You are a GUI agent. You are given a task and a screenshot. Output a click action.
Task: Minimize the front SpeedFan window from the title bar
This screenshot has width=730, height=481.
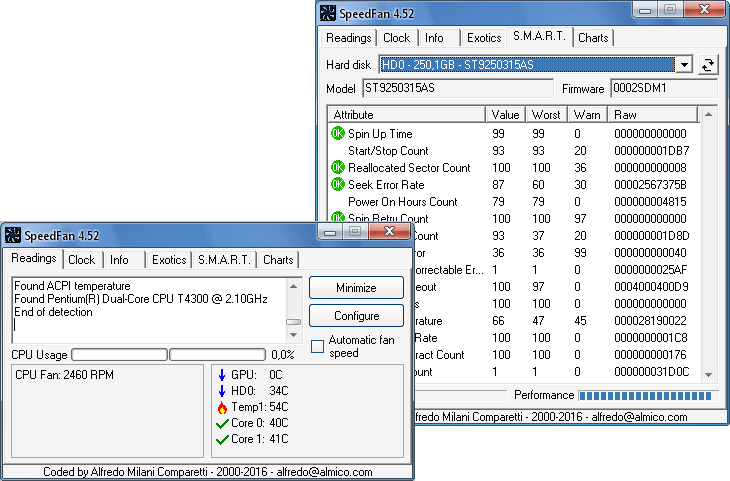coord(330,231)
